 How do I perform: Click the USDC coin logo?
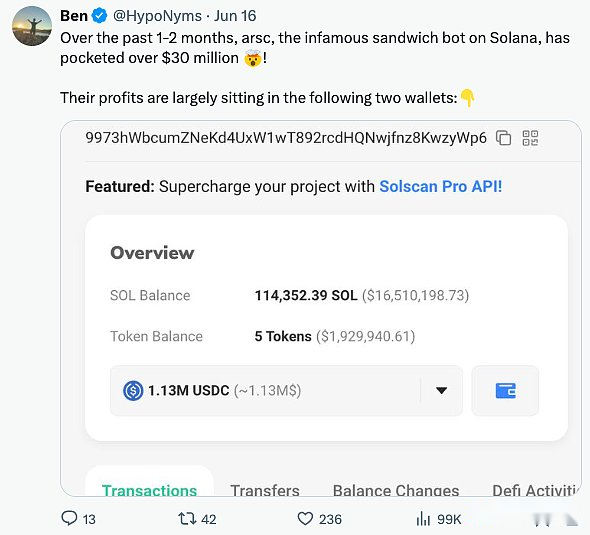133,391
